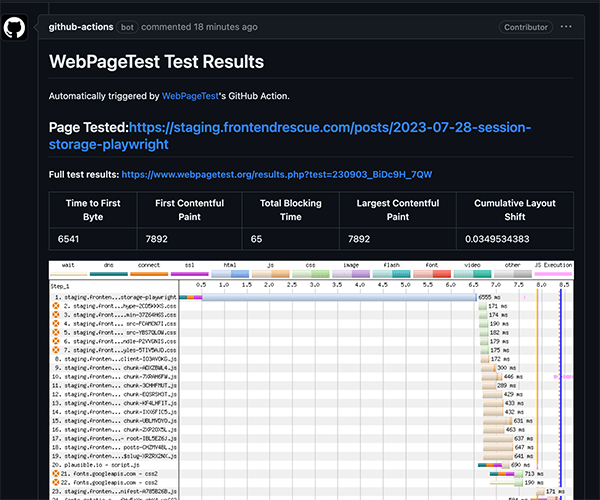Open the comment options ellipsis menu
The height and width of the screenshot is (500, 600).
pos(566,27)
